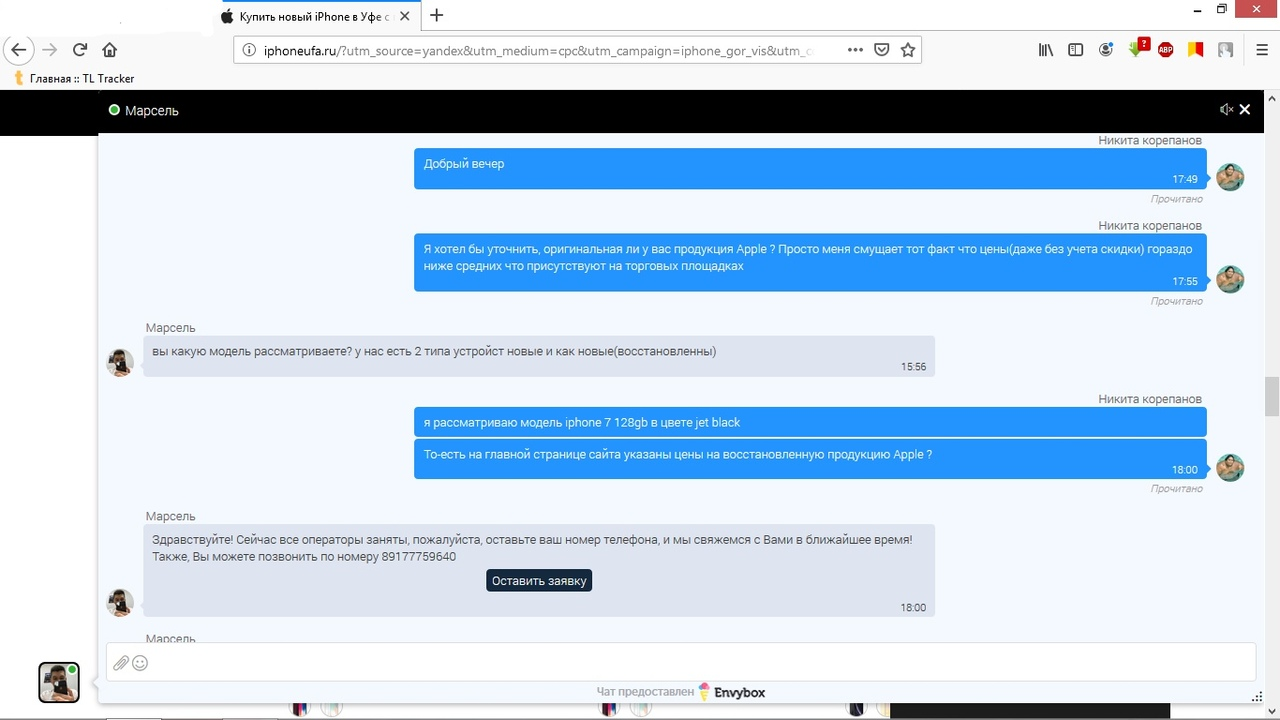1280x720 pixels.
Task: Attach a file with the paperclip
Action: coord(121,663)
